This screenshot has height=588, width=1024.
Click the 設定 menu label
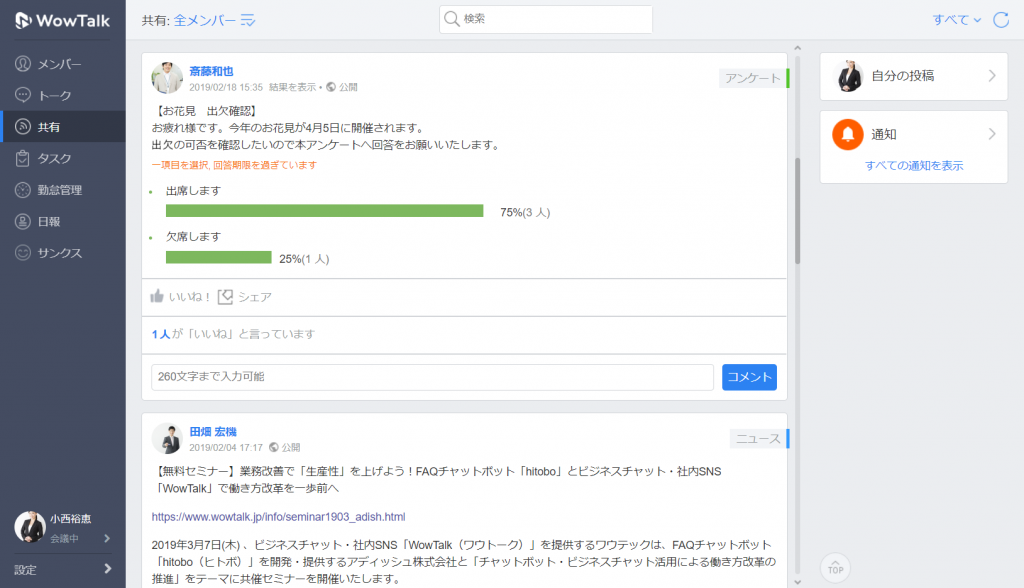[25, 570]
